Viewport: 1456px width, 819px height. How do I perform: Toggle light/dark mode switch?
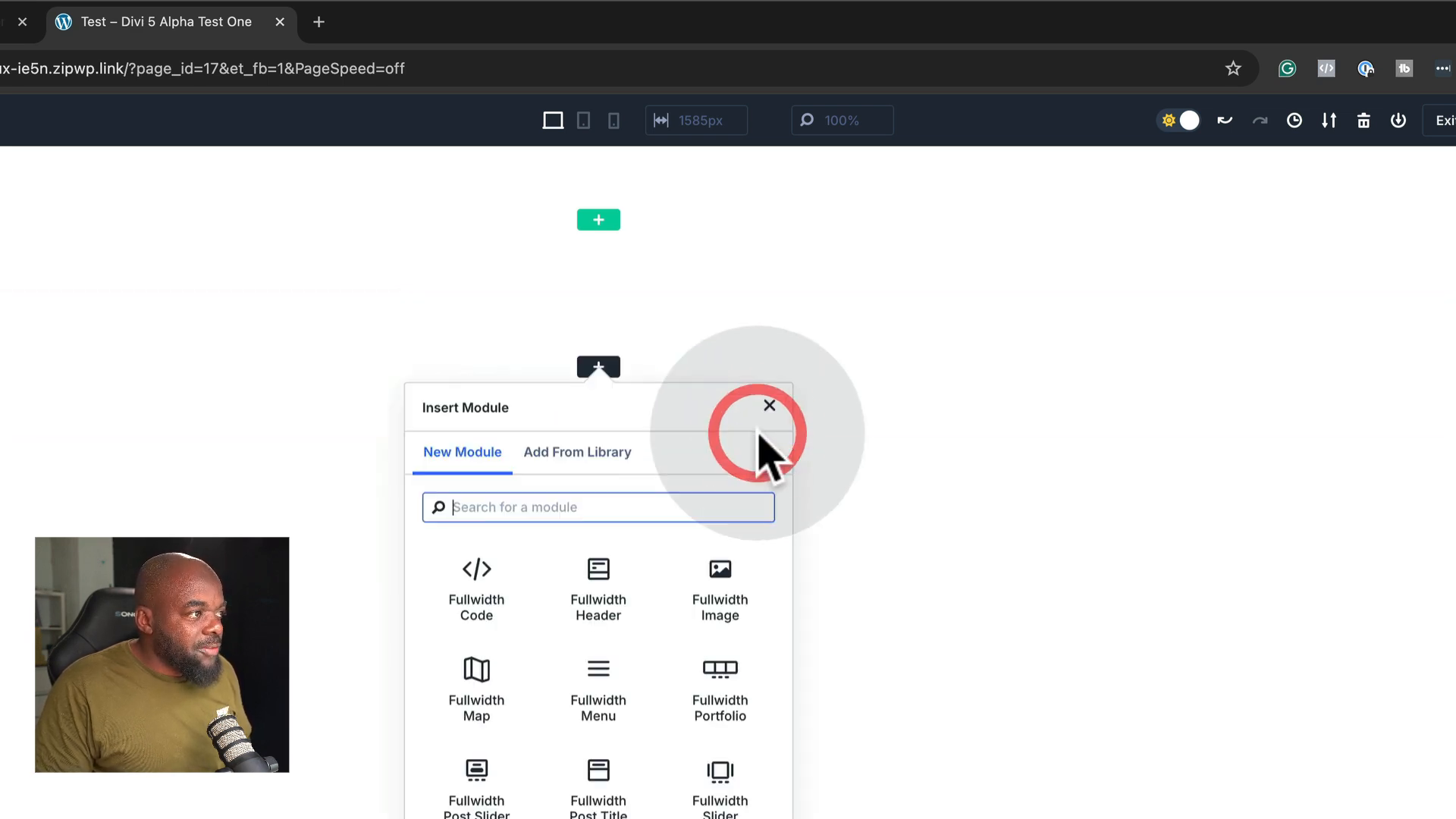(x=1180, y=121)
